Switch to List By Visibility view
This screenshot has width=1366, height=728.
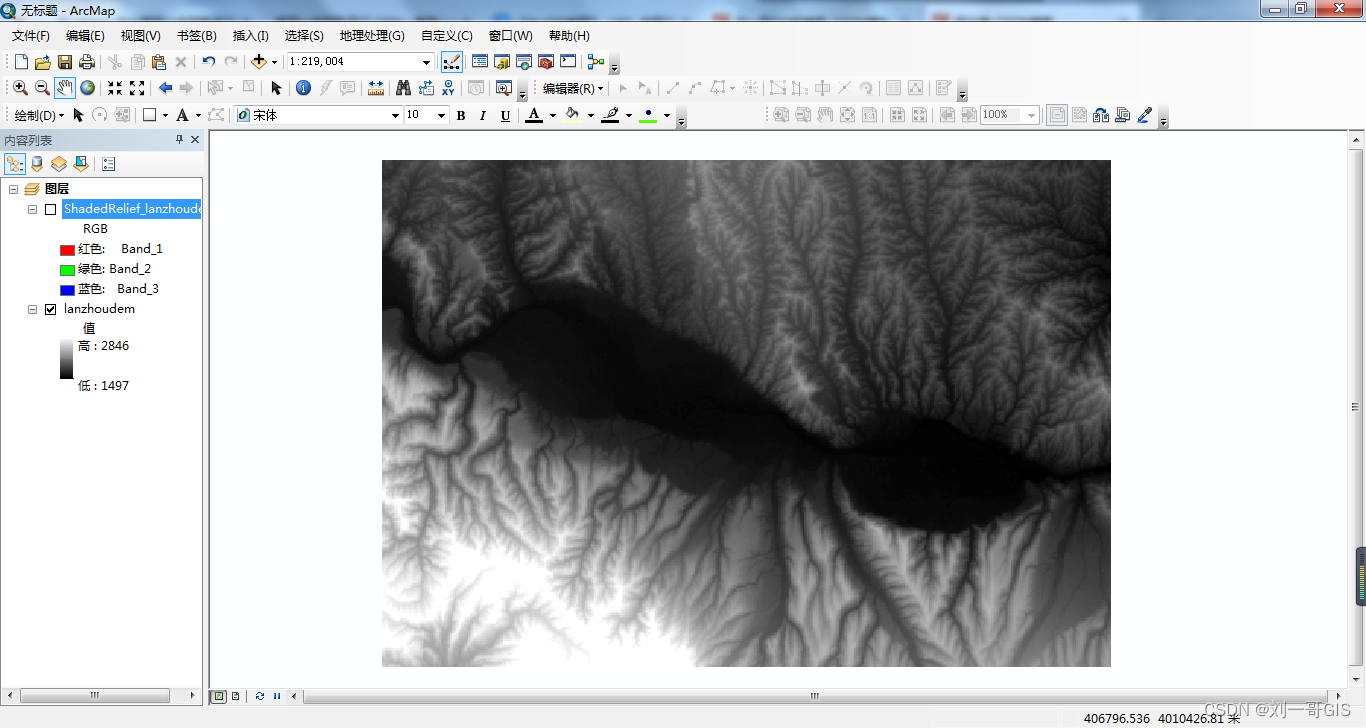click(x=59, y=164)
